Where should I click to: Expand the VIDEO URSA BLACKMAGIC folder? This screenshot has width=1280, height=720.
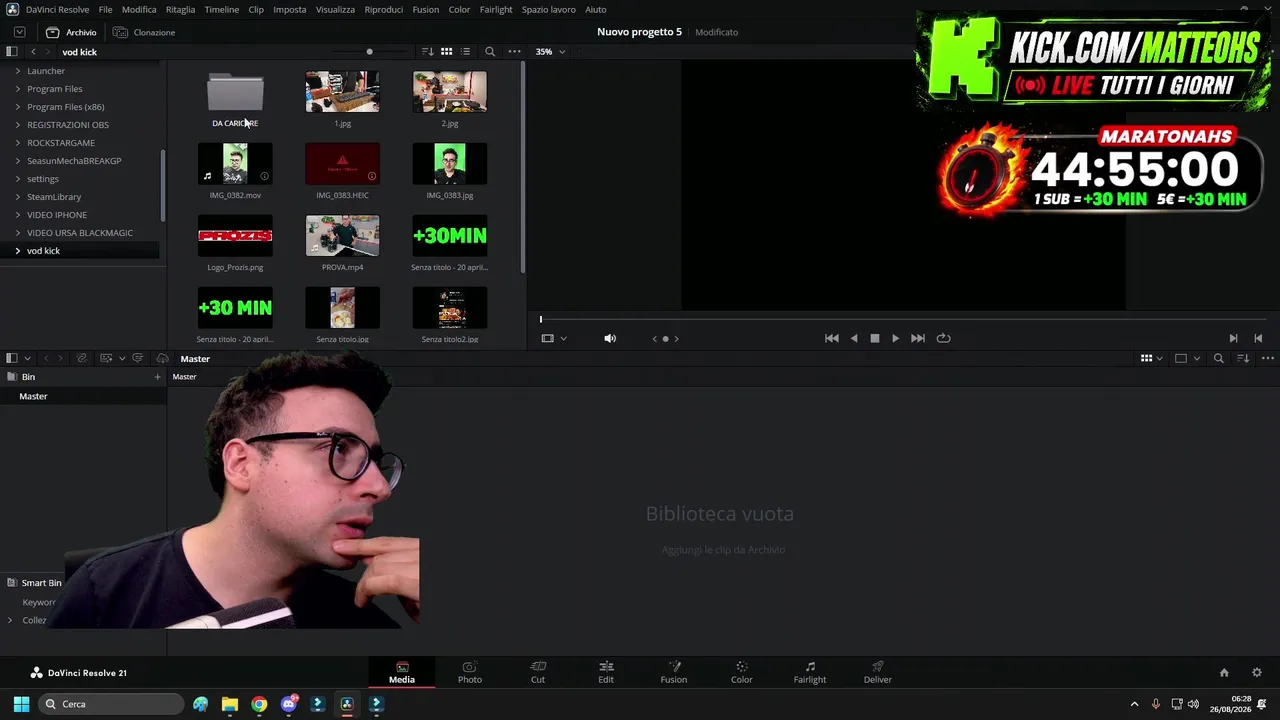coord(17,233)
